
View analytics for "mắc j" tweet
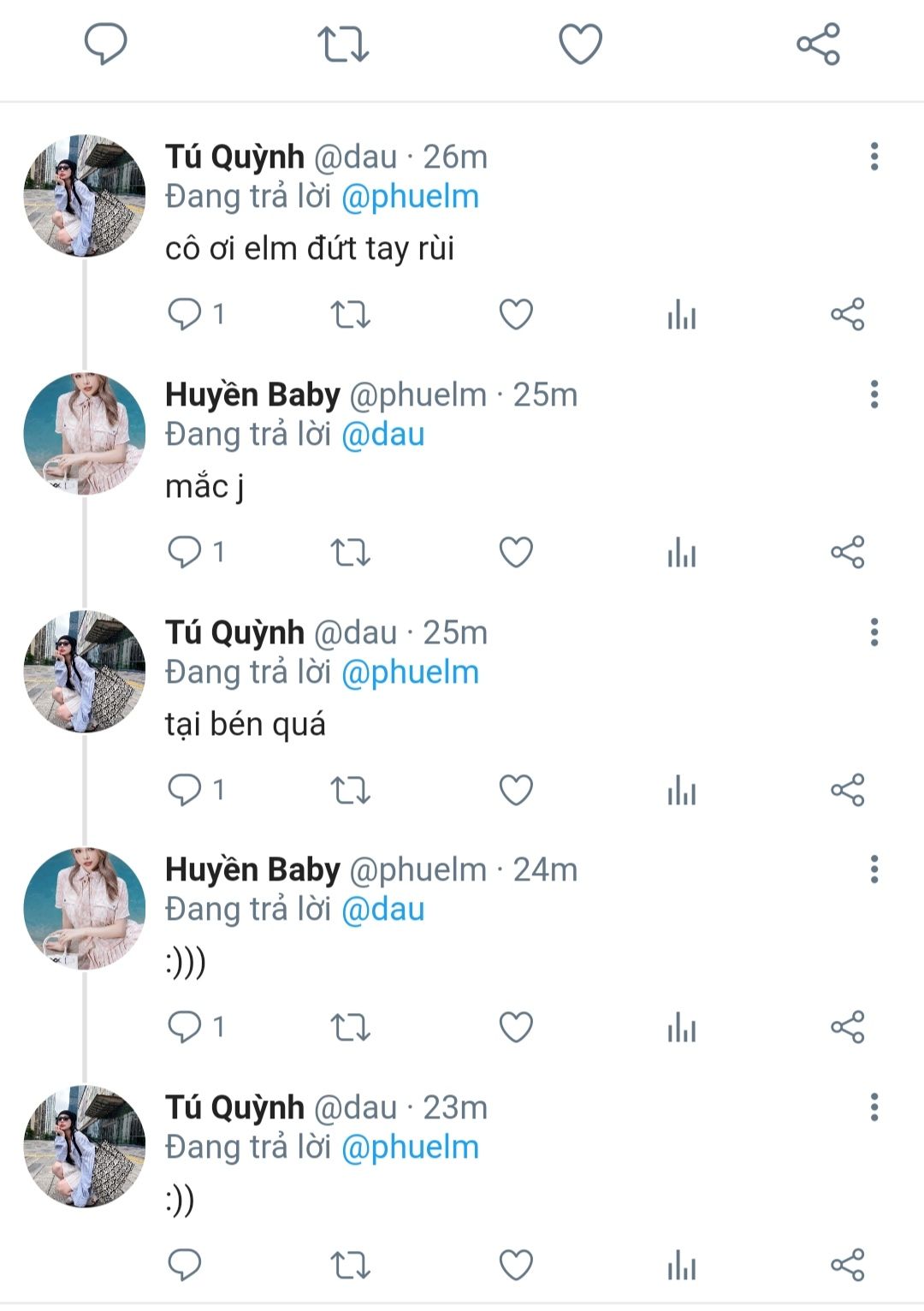pyautogui.click(x=682, y=553)
